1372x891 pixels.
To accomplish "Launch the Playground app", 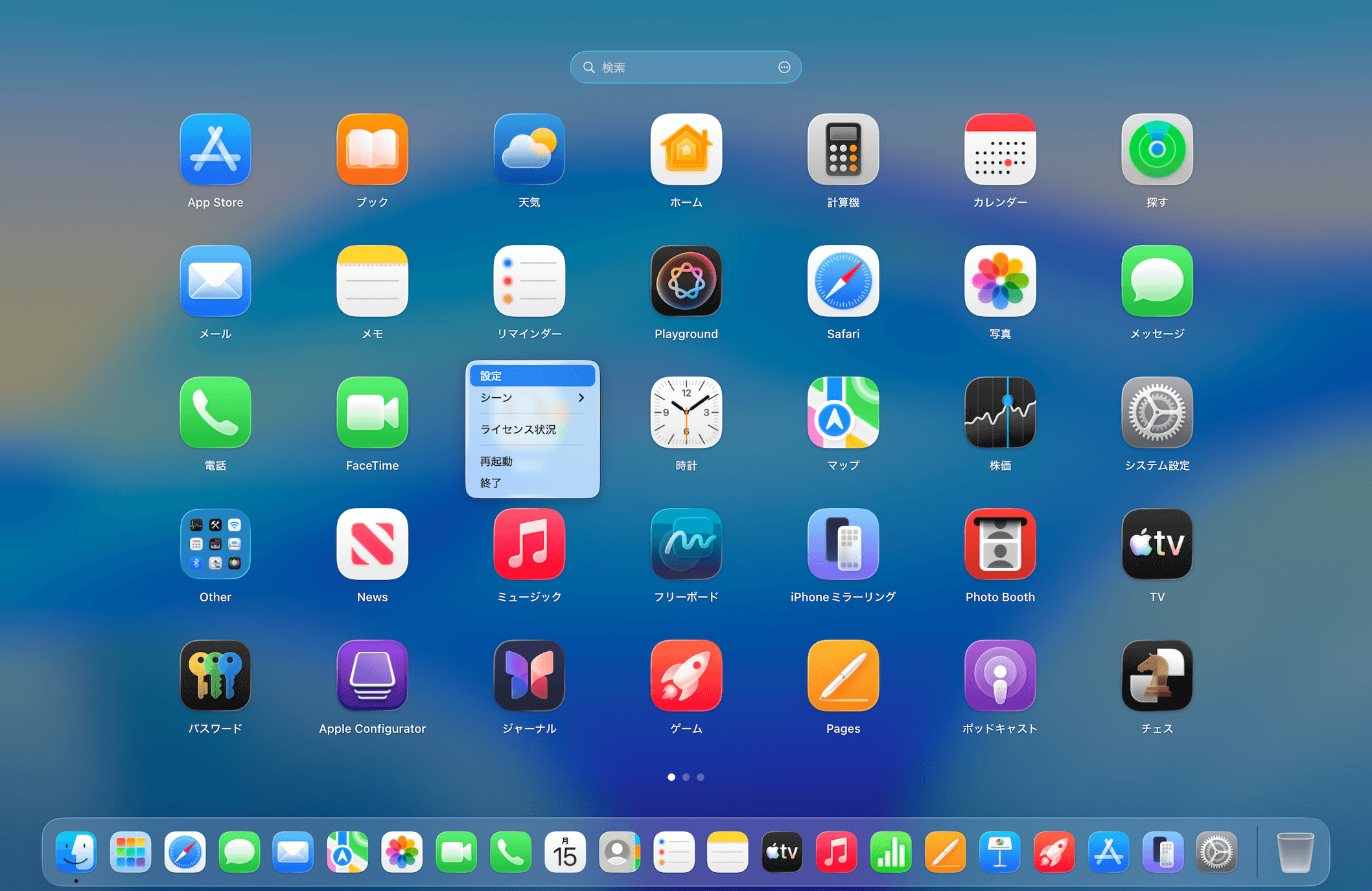I will (686, 281).
